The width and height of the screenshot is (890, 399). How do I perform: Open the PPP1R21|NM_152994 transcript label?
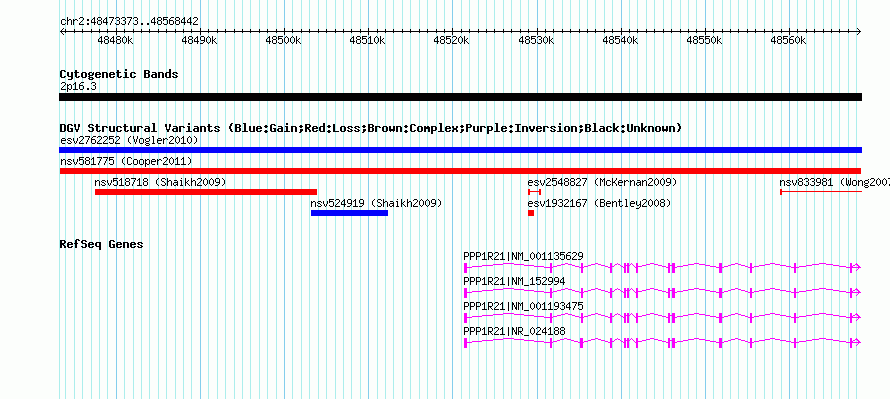point(514,282)
